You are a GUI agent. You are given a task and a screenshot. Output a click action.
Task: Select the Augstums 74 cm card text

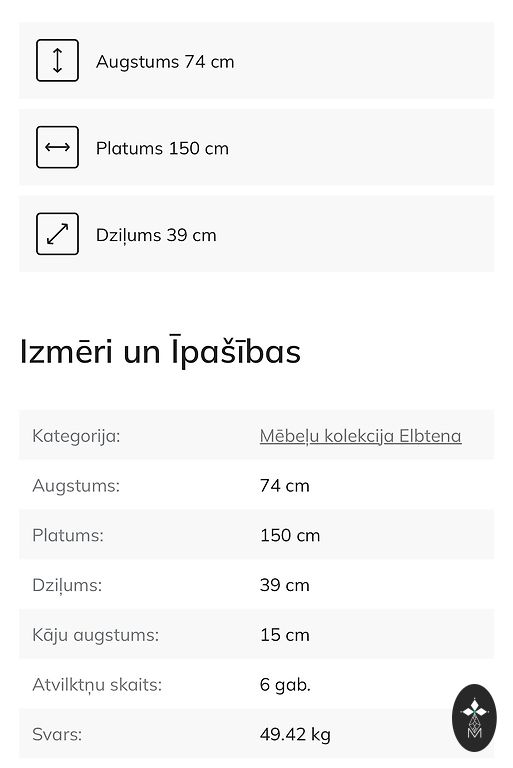coord(165,62)
